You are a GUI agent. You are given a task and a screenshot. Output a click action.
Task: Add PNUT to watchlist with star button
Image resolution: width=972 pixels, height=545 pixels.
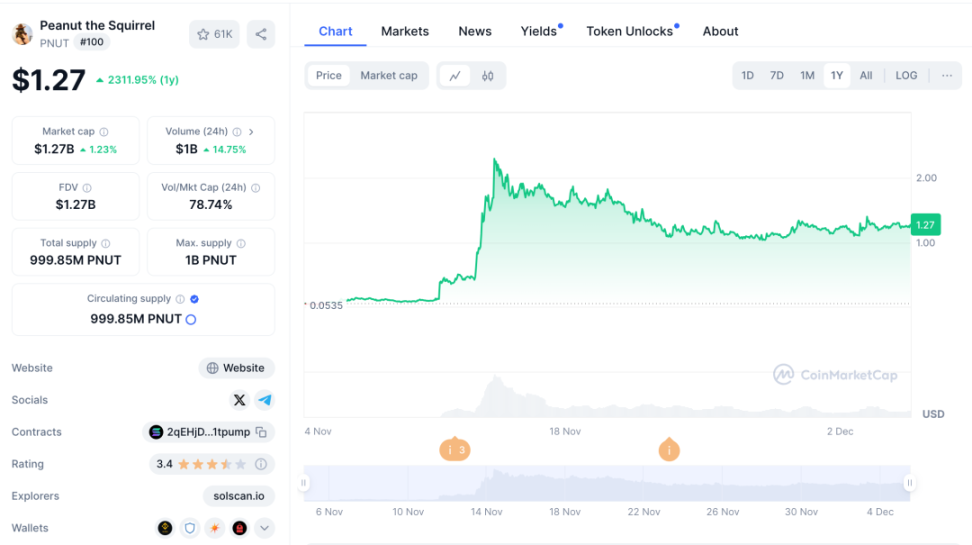pyautogui.click(x=214, y=34)
